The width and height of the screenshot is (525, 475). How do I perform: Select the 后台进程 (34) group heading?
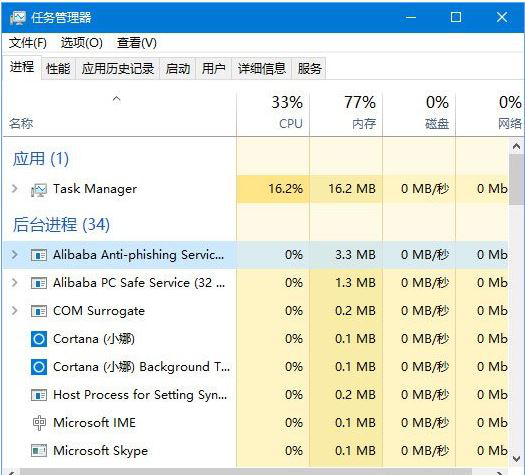[61, 224]
